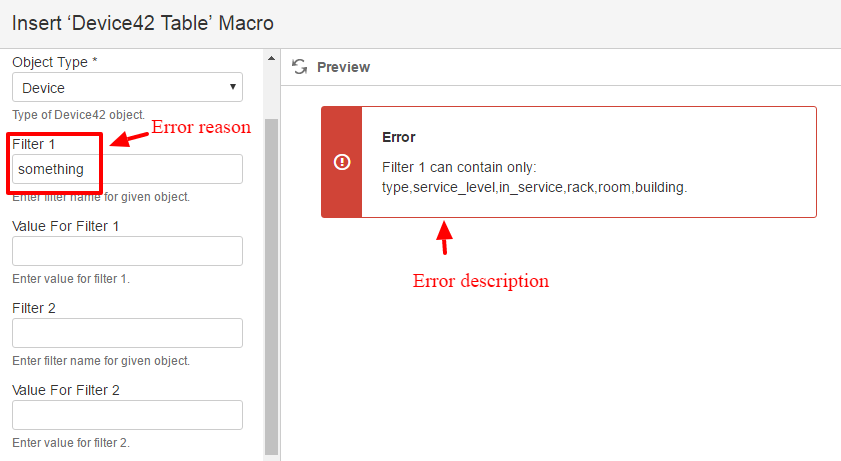Click the Insert 'Device42 Table' Macro title
841x461 pixels.
143,22
